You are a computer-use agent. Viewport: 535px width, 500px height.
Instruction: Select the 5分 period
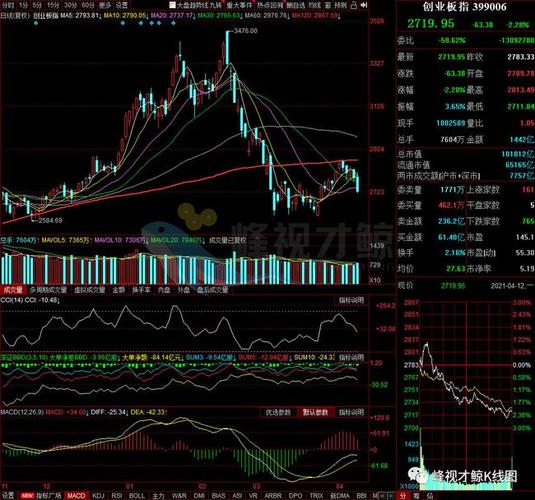38,5
